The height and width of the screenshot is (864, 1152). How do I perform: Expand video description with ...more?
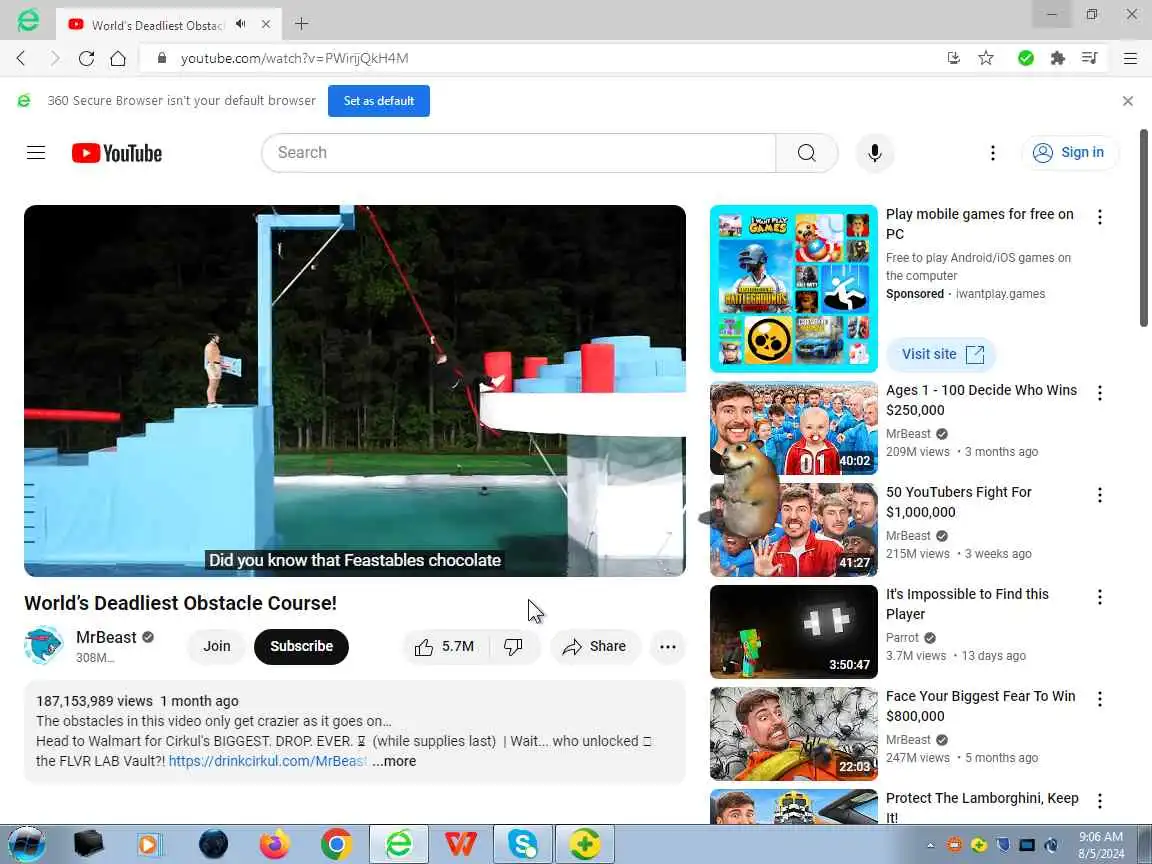point(394,761)
